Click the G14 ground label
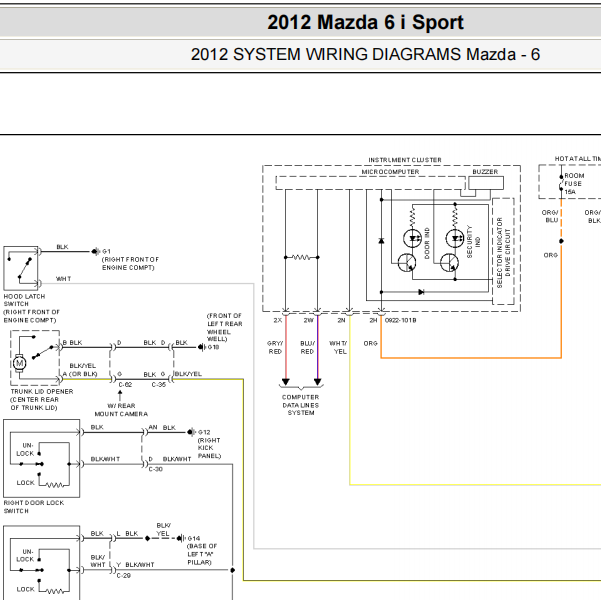This screenshot has width=601, height=600. 194,538
